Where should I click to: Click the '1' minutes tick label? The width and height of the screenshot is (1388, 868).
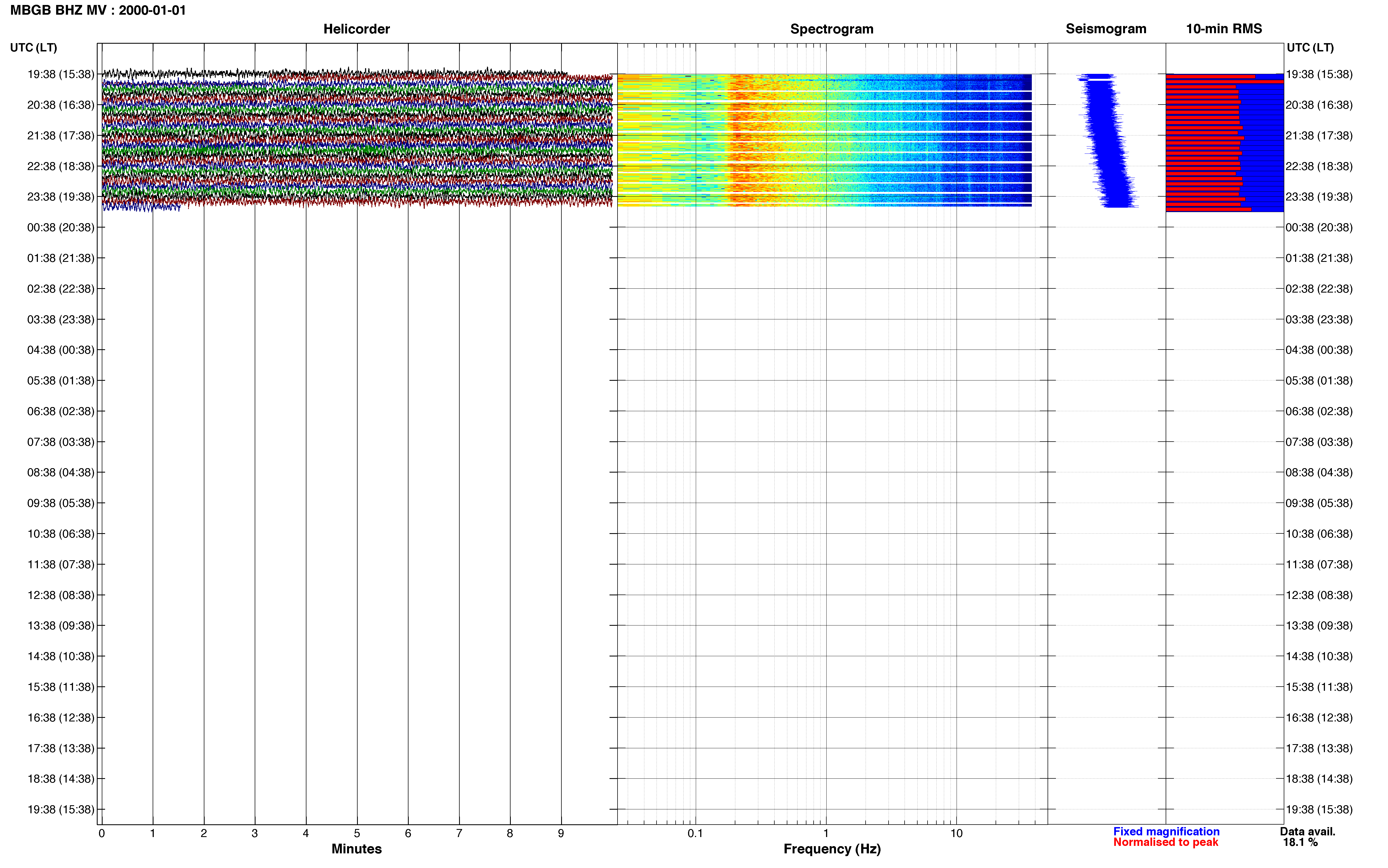click(x=153, y=833)
